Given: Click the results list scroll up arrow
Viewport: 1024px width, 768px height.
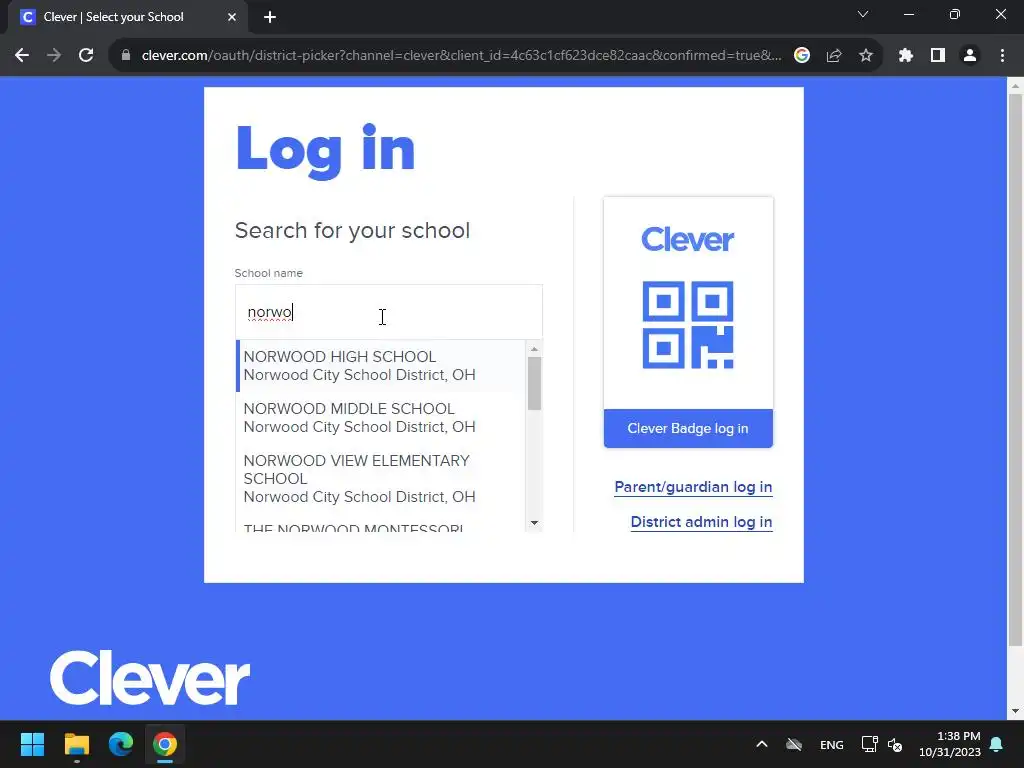Looking at the screenshot, I should click(534, 349).
